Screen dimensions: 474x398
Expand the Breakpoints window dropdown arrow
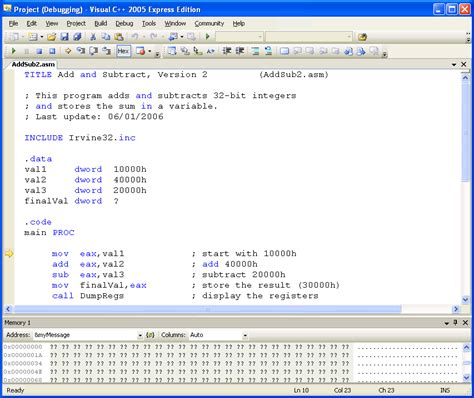(150, 51)
